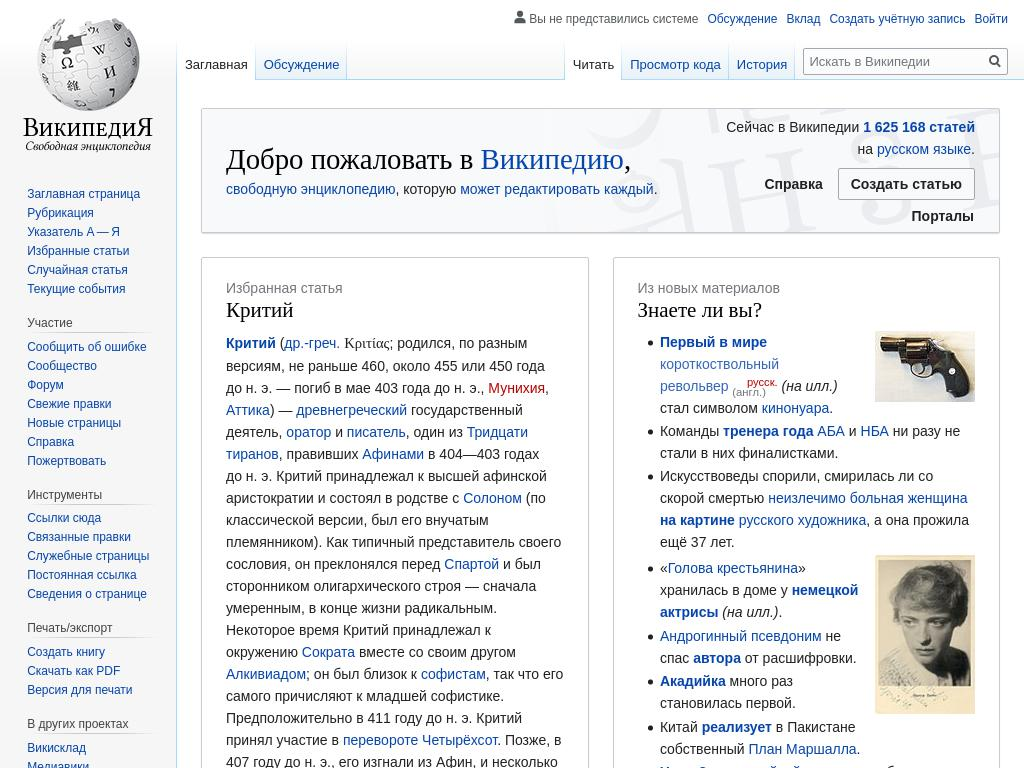Screen dimensions: 1024x768
Task: Click 'Пожертвовать' sidebar link
Action: [66, 461]
